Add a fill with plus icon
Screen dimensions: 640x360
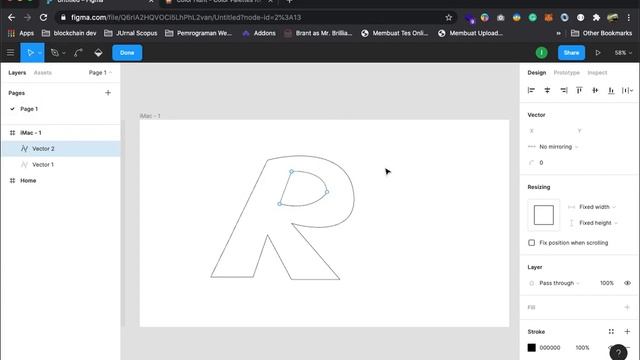pyautogui.click(x=627, y=307)
